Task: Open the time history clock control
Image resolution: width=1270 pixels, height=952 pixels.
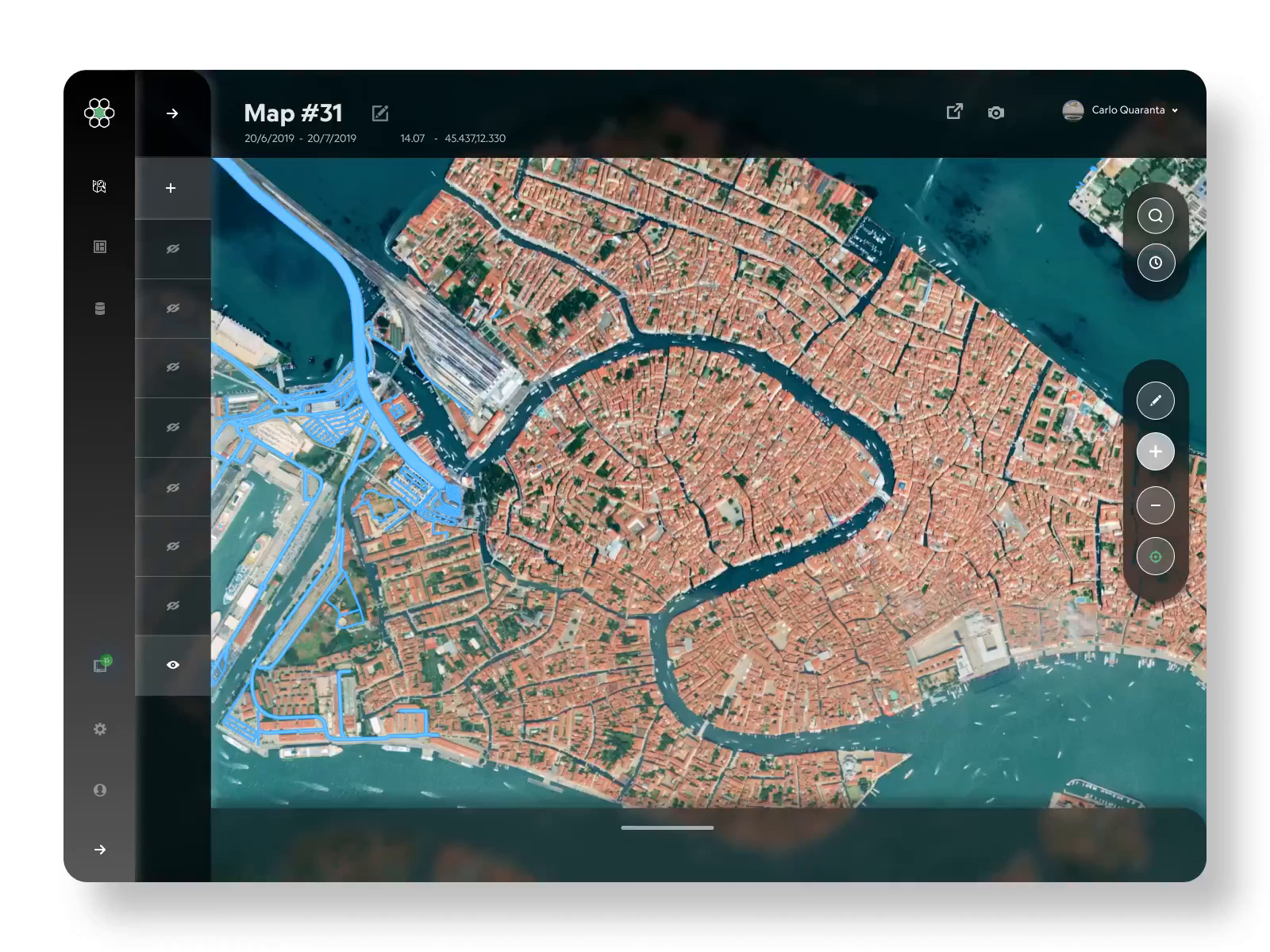Action: coord(1156,263)
